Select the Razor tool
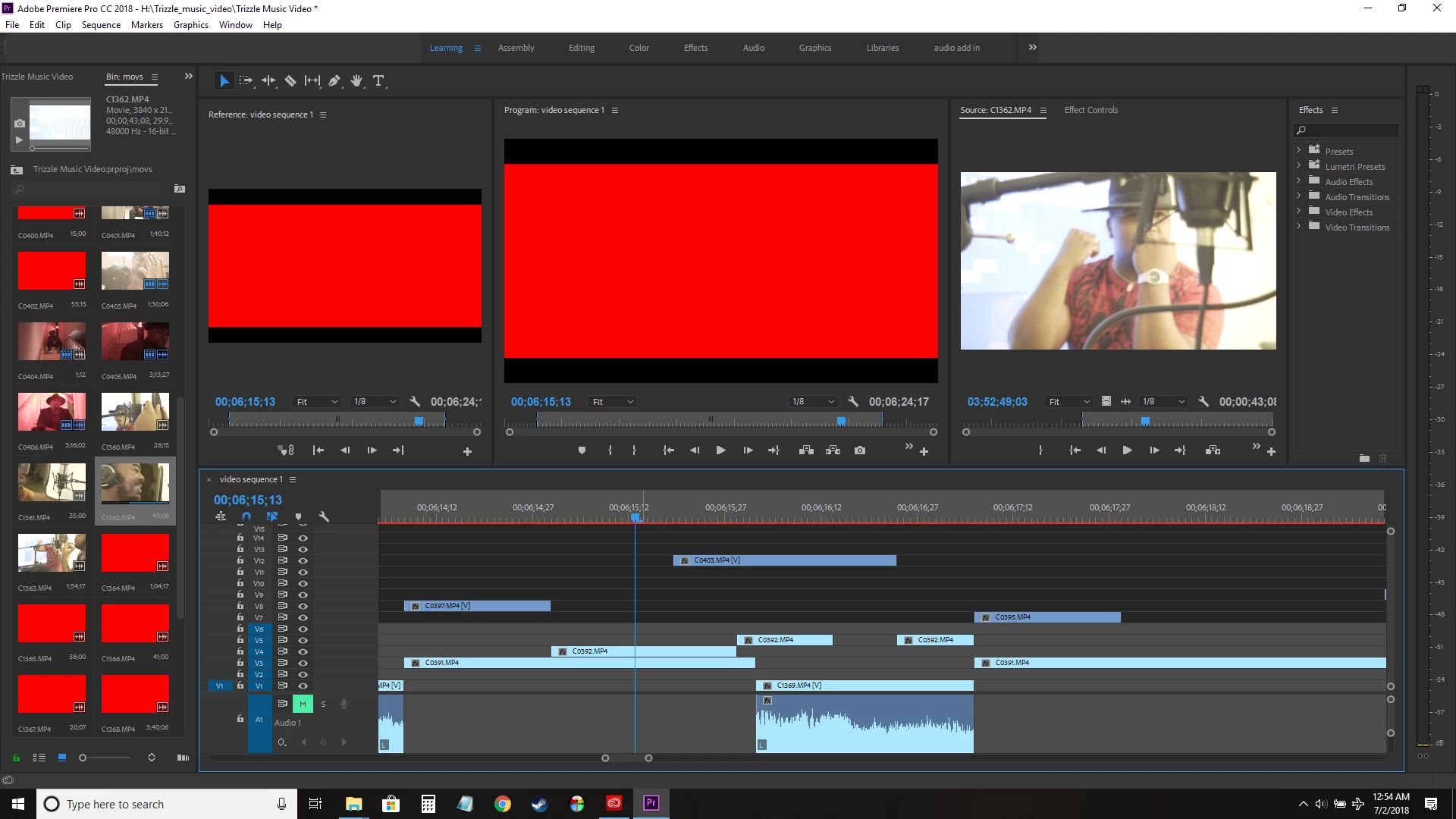Viewport: 1456px width, 819px height. 290,80
